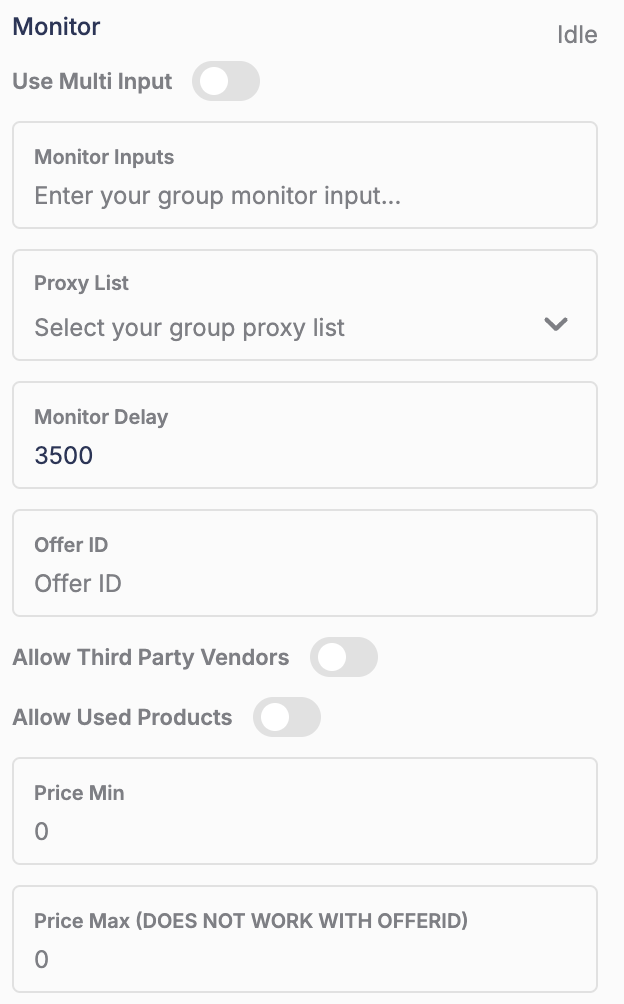Click the "Allow Used Products" text label
624x1004 pixels.
[x=122, y=718]
